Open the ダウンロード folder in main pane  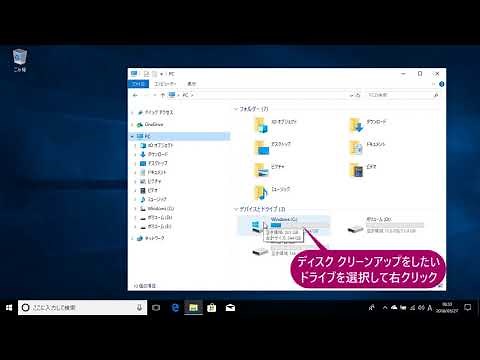367,125
